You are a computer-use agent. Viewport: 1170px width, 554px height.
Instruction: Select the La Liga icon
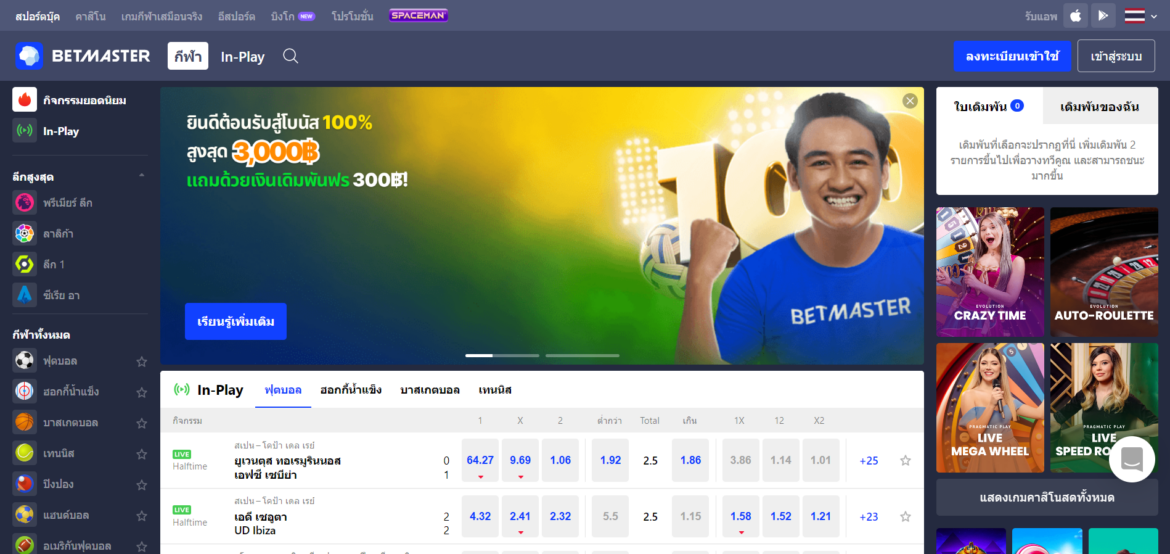click(x=25, y=234)
